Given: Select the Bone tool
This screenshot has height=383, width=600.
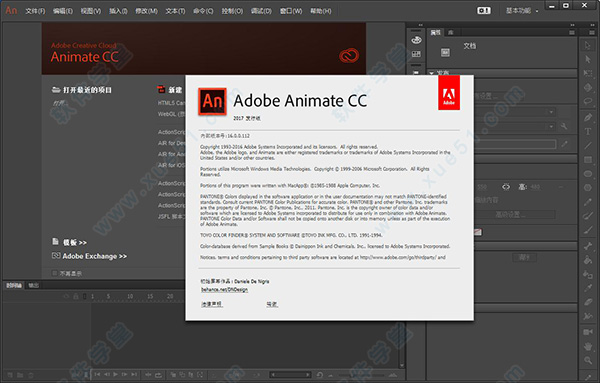Looking at the screenshot, I should 588,246.
